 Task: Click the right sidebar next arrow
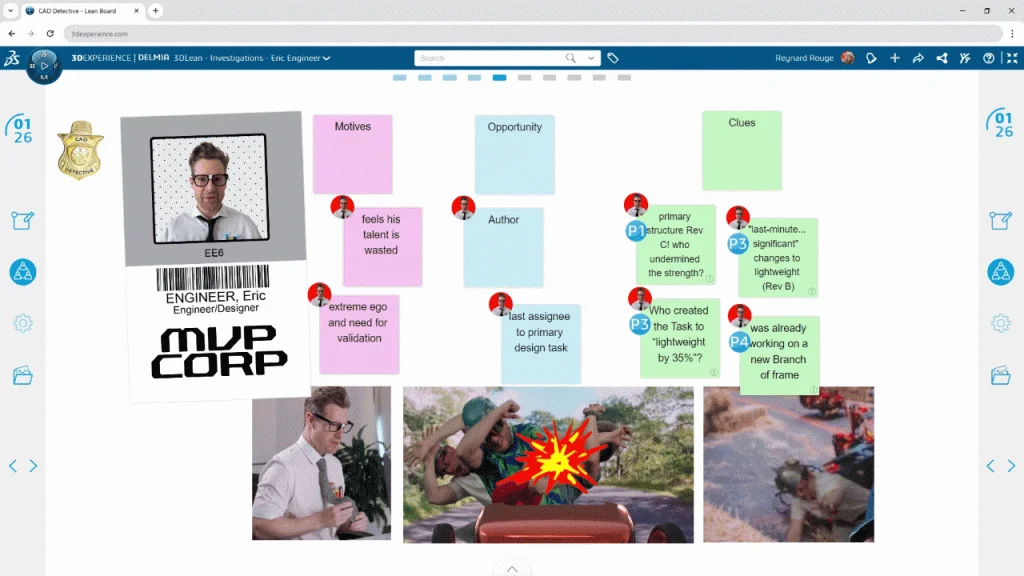pyautogui.click(x=1011, y=466)
